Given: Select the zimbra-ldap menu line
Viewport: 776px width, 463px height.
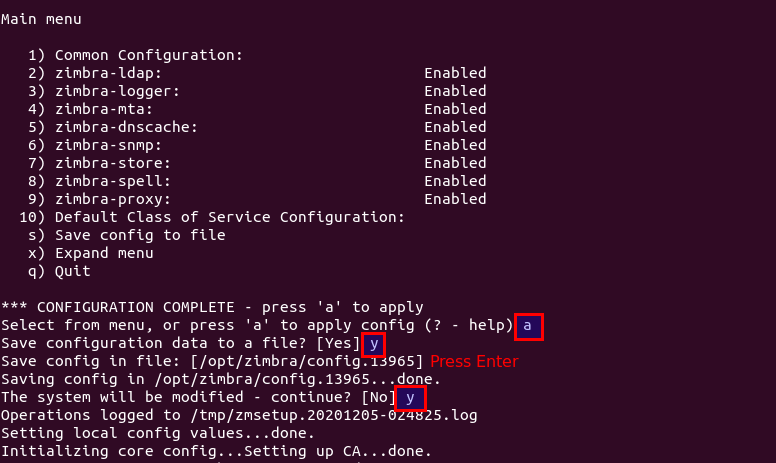Looking at the screenshot, I should click(x=108, y=73).
